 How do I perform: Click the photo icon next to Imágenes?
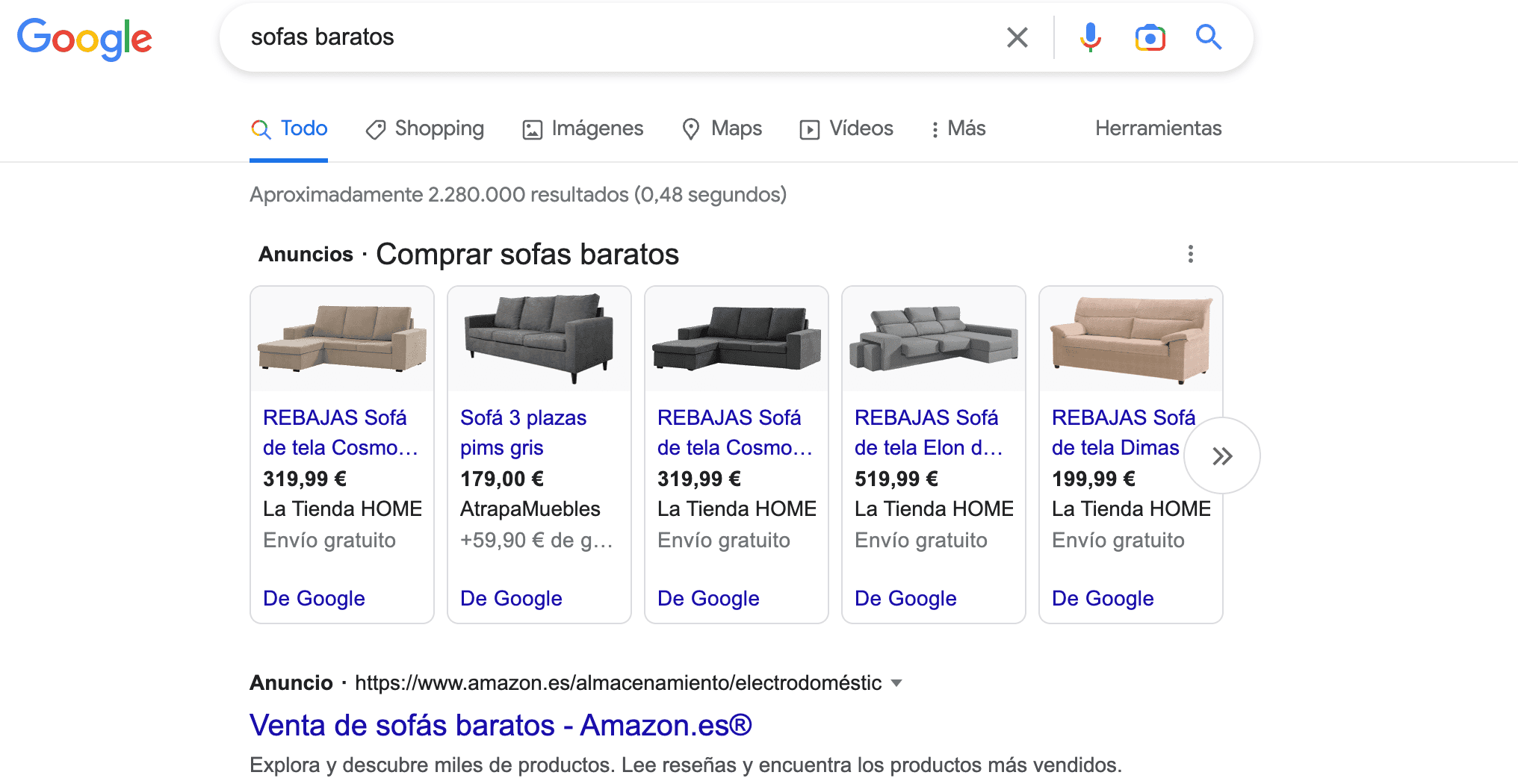(531, 128)
